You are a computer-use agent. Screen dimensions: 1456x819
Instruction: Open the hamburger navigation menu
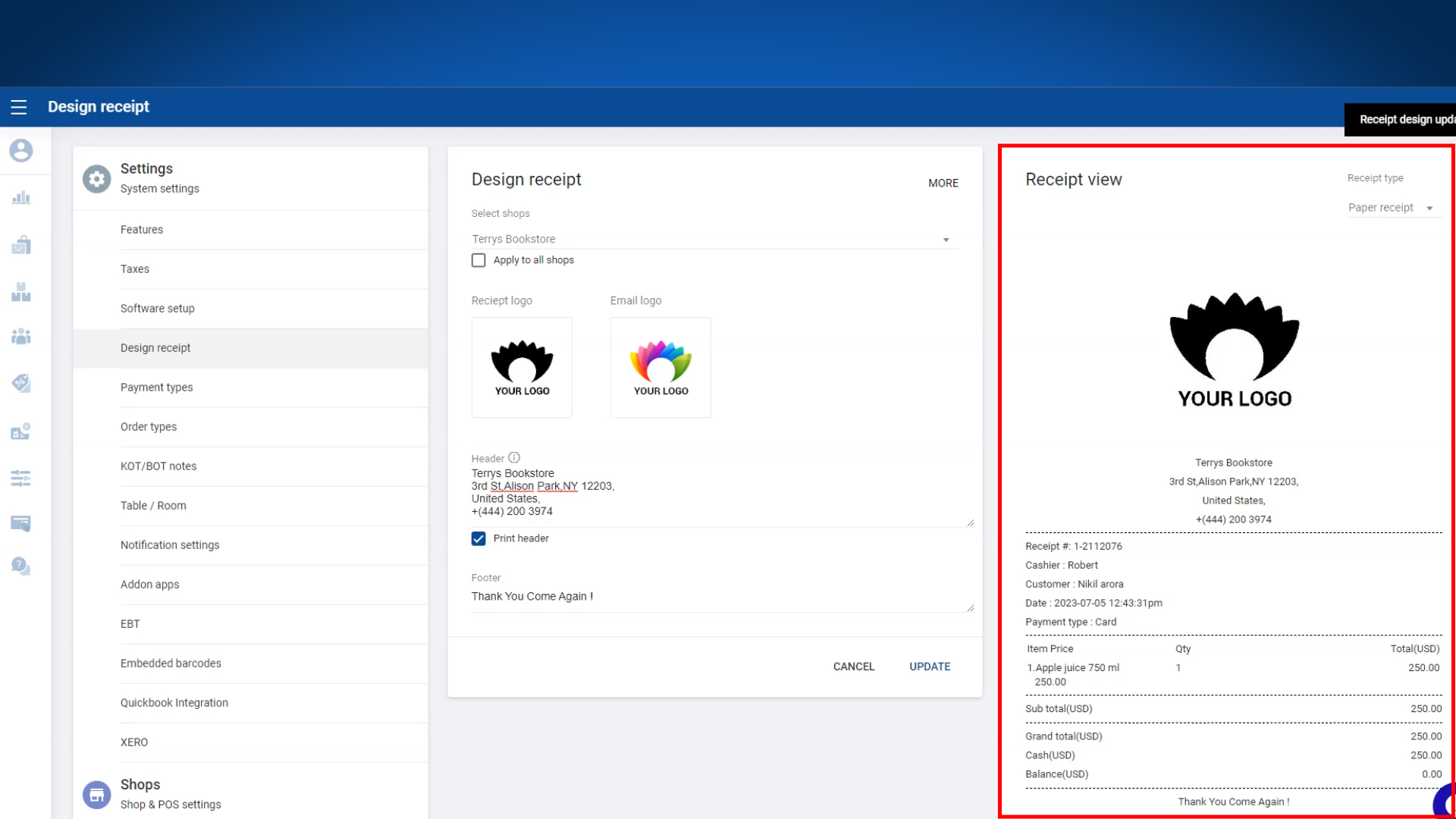pyautogui.click(x=19, y=107)
